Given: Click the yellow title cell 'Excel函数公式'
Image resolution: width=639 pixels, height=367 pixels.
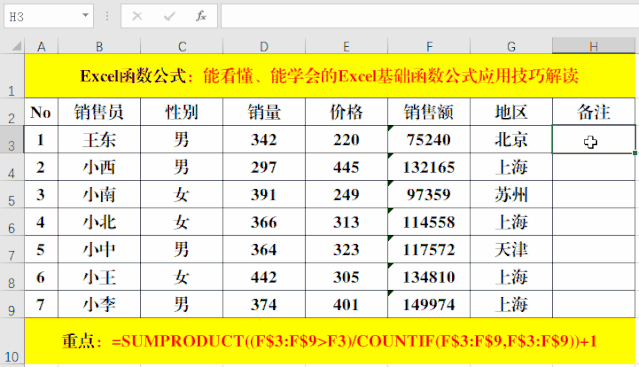Looking at the screenshot, I should click(x=330, y=76).
